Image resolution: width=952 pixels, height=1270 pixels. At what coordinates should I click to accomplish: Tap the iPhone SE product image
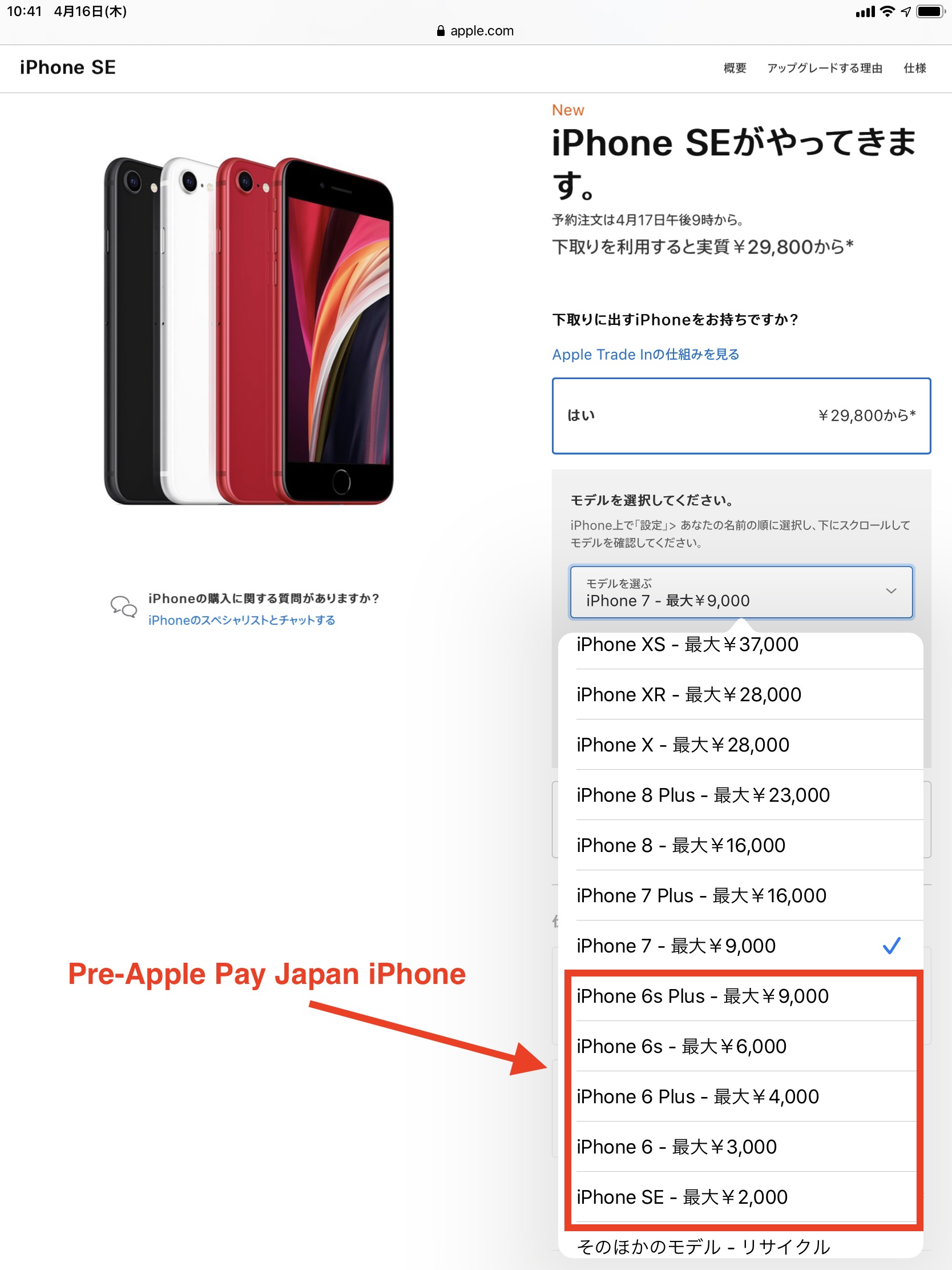point(249,331)
